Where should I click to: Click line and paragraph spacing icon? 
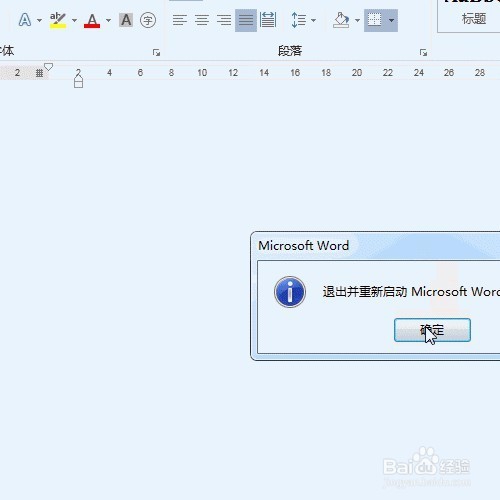point(299,20)
